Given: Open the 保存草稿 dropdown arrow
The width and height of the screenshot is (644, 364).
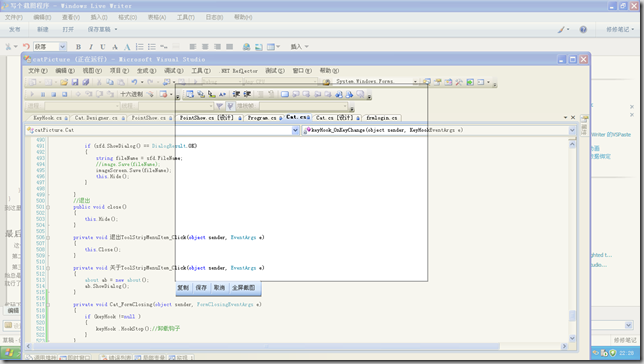Looking at the screenshot, I should [116, 29].
